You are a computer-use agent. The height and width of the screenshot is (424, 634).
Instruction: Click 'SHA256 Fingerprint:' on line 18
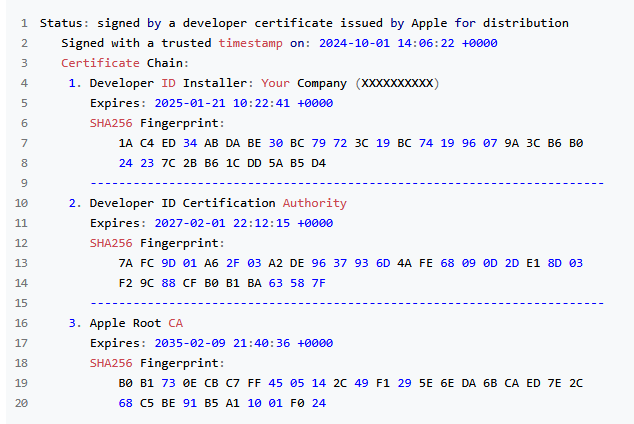(x=157, y=363)
